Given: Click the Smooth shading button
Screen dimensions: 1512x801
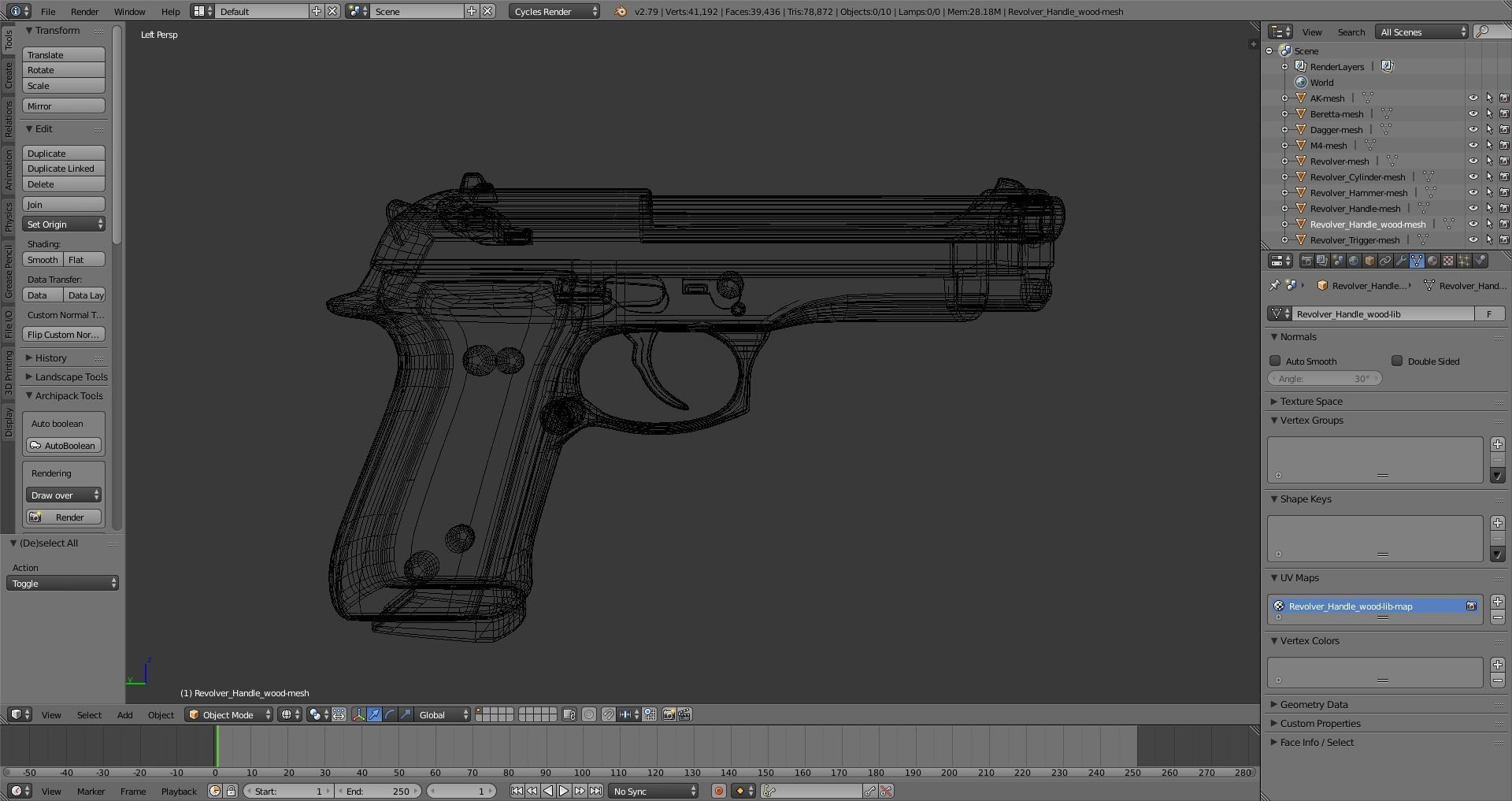Looking at the screenshot, I should [x=43, y=260].
